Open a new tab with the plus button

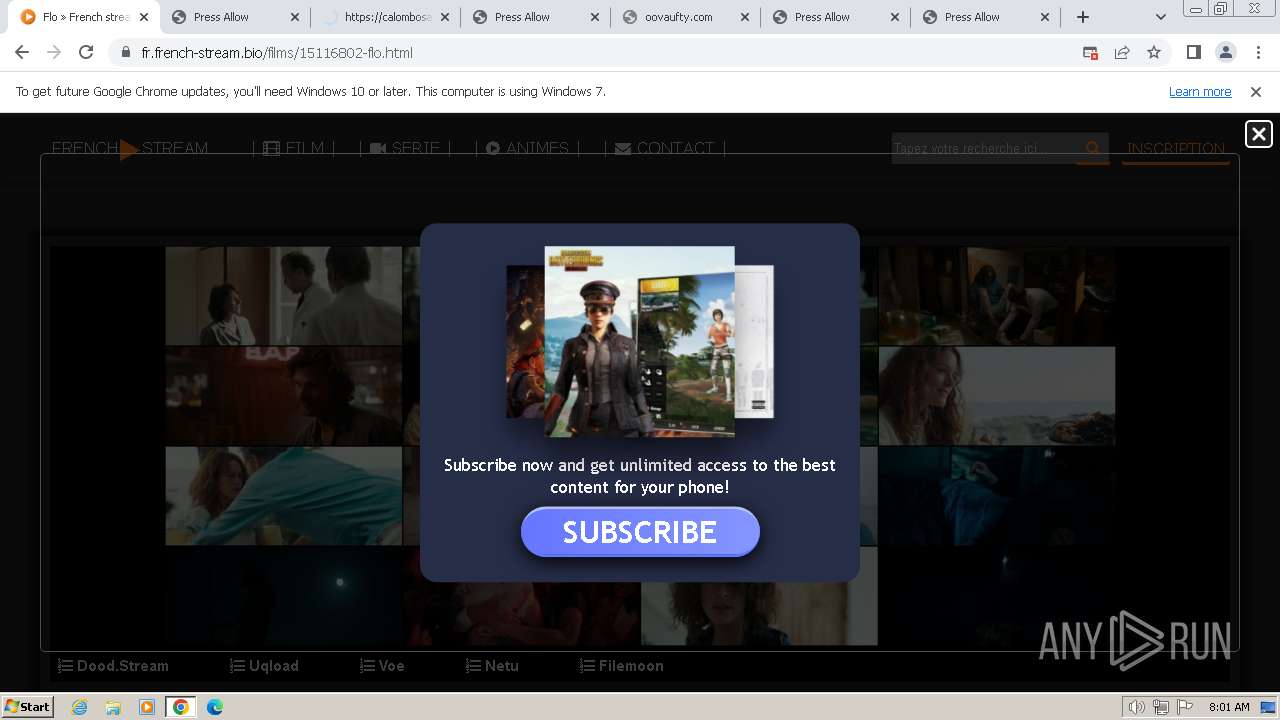tap(1083, 17)
